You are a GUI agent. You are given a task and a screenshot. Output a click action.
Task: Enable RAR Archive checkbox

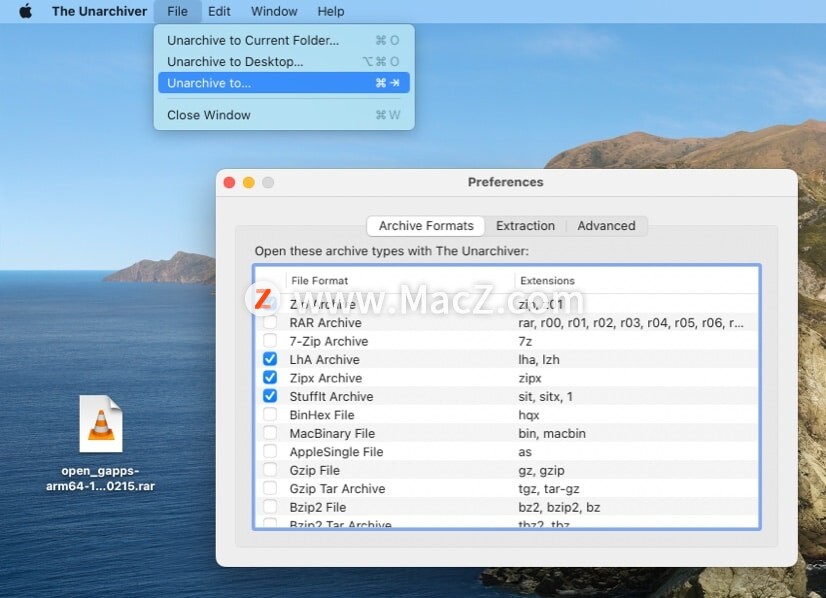click(270, 322)
